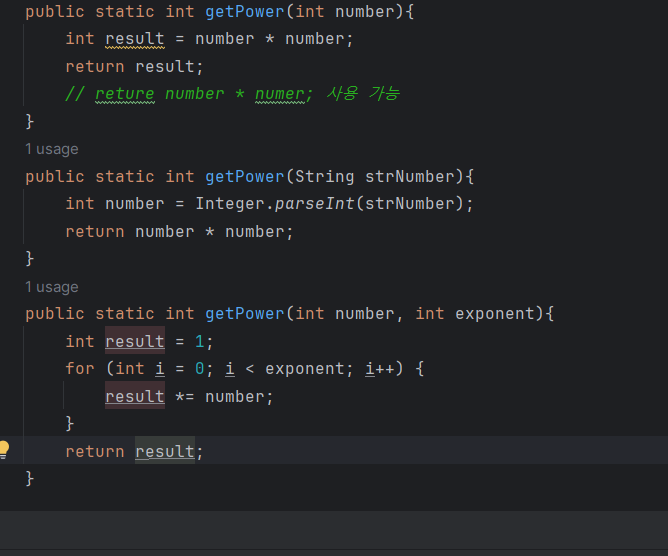The image size is (668, 556).
Task: Click 'strNumber' argument inside parseInt parentheses
Action: click(410, 204)
